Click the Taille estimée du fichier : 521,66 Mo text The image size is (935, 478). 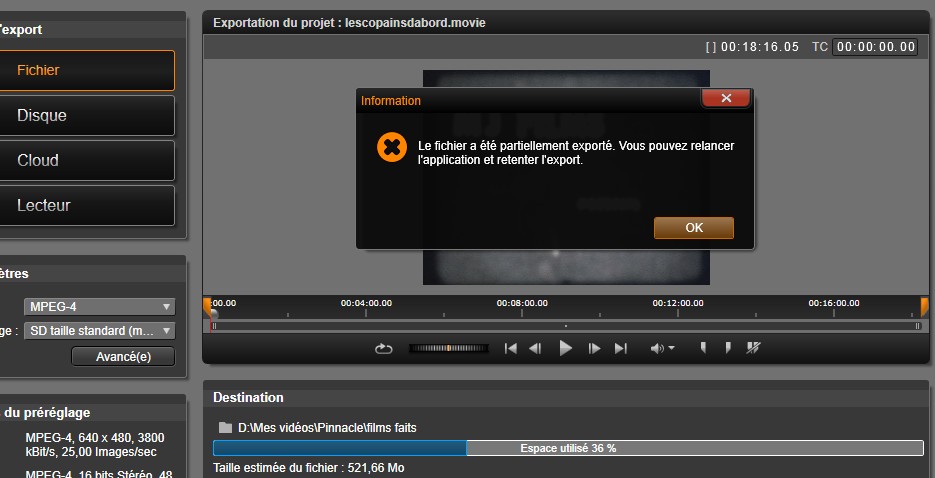[308, 468]
